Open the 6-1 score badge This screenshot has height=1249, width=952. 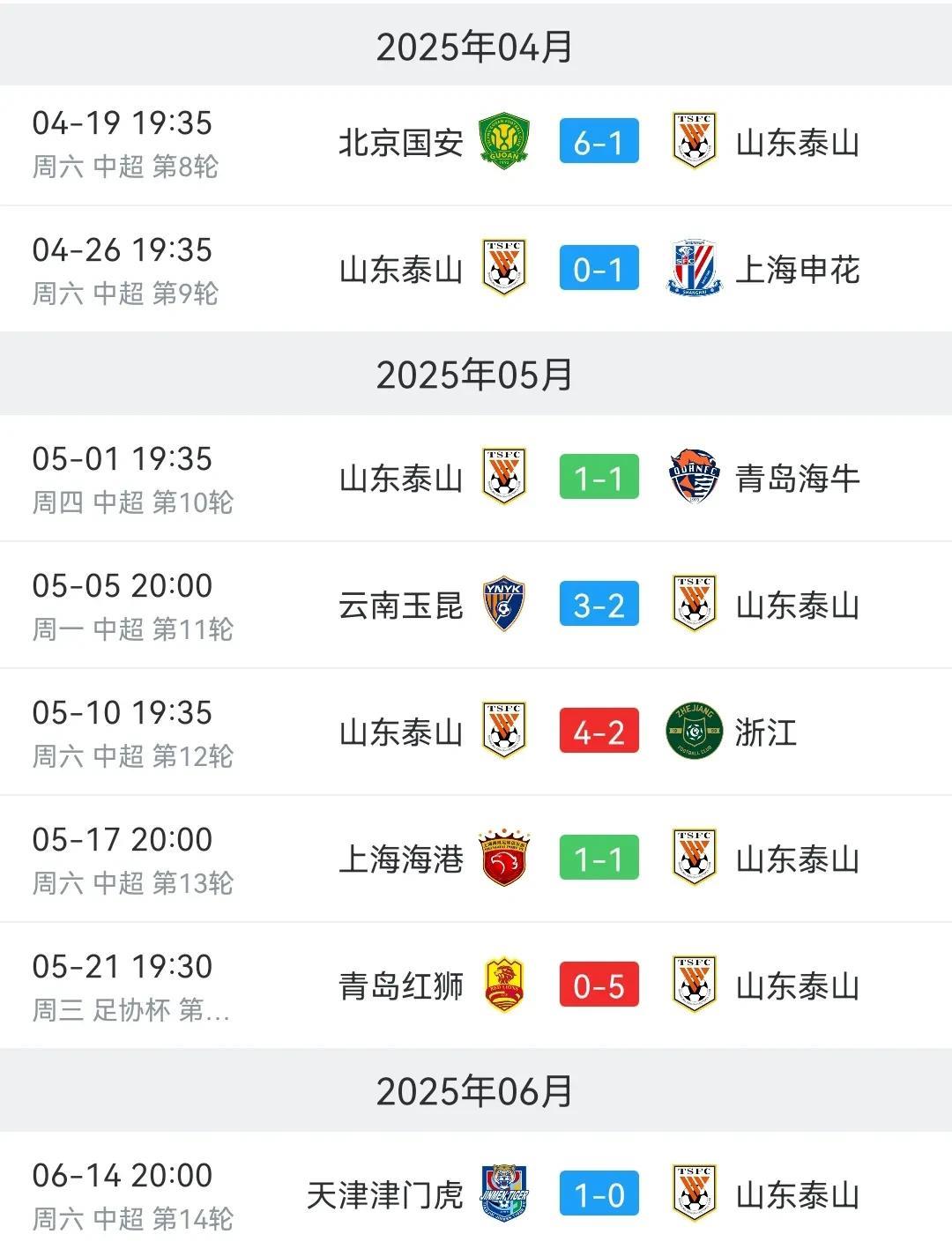pos(599,142)
